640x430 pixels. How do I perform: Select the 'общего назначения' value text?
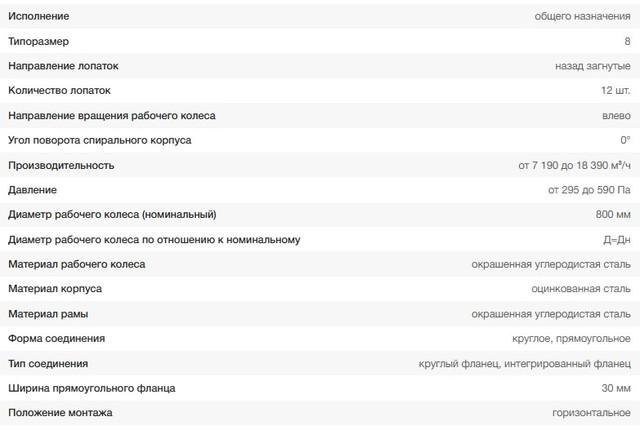coord(583,17)
